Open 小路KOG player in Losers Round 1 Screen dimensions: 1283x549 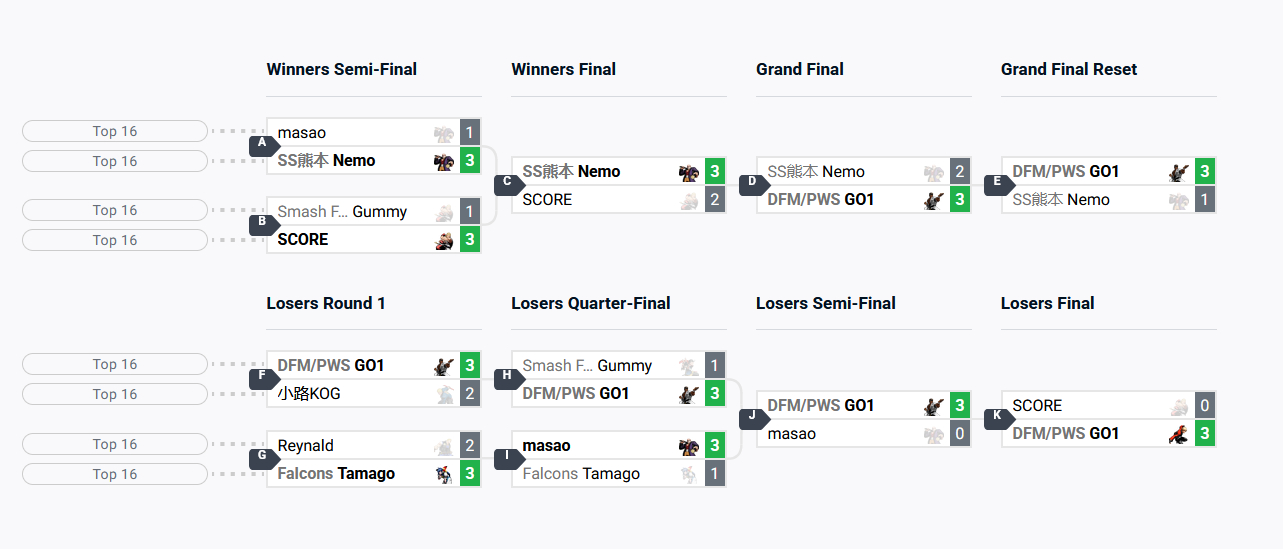pos(309,394)
